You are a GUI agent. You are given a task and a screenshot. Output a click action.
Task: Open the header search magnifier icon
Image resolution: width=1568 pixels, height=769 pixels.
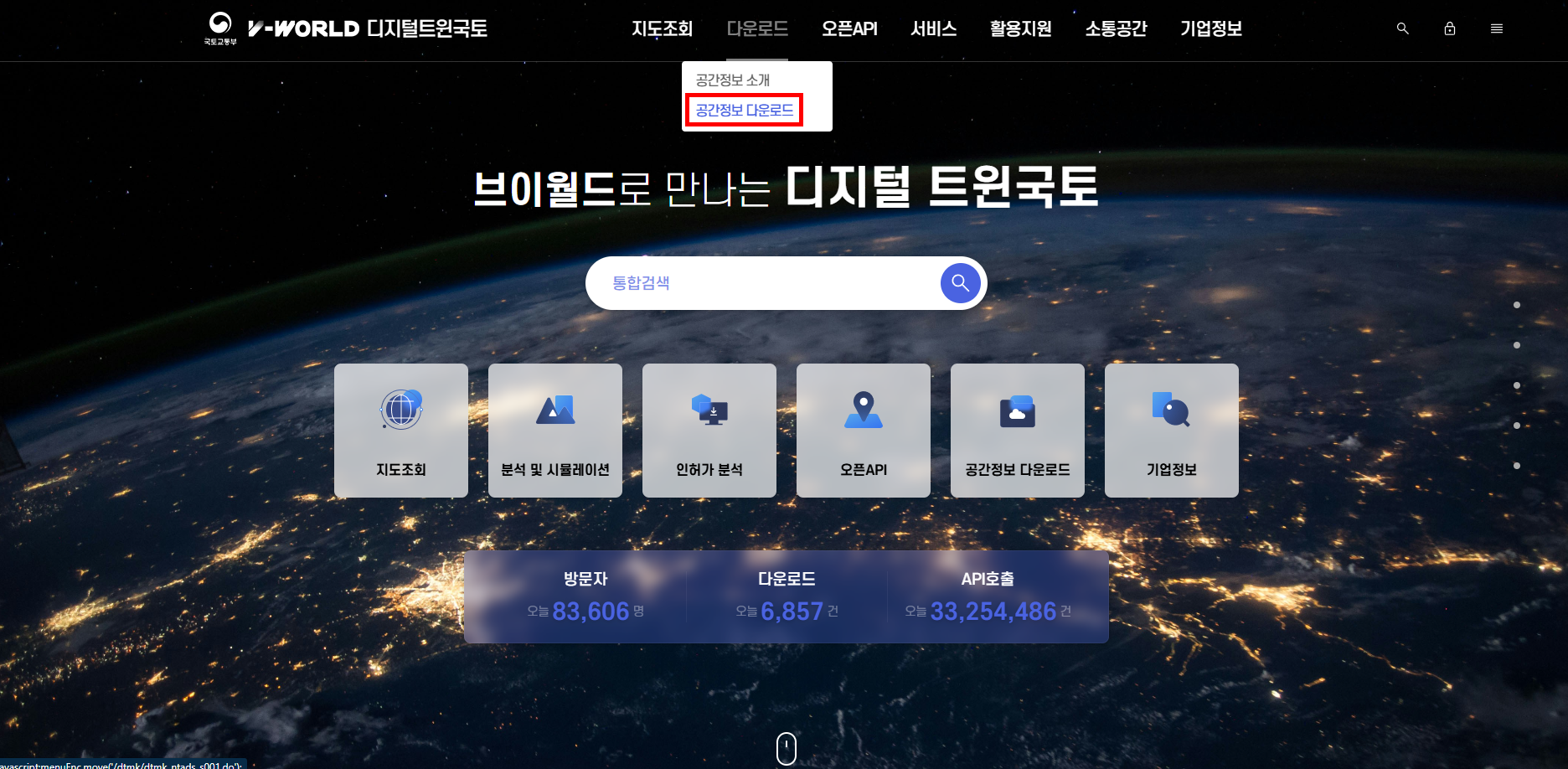point(1403,28)
